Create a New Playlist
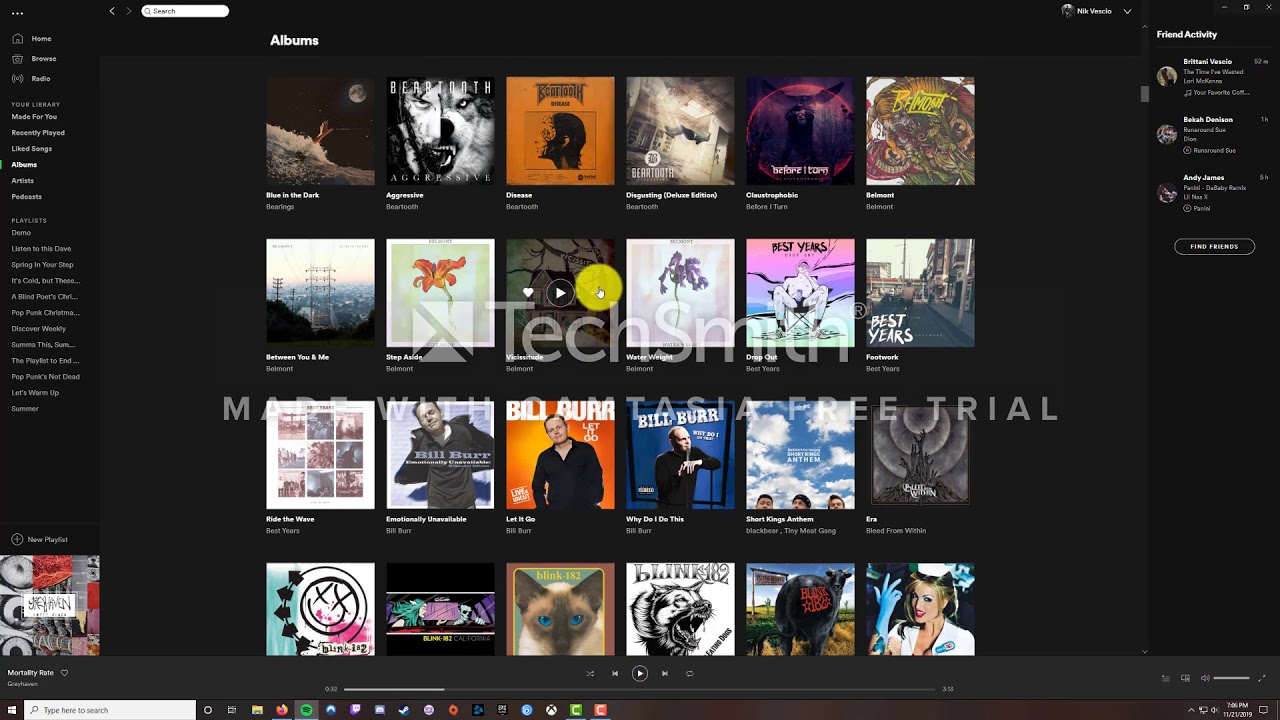The height and width of the screenshot is (720, 1280). 40,540
